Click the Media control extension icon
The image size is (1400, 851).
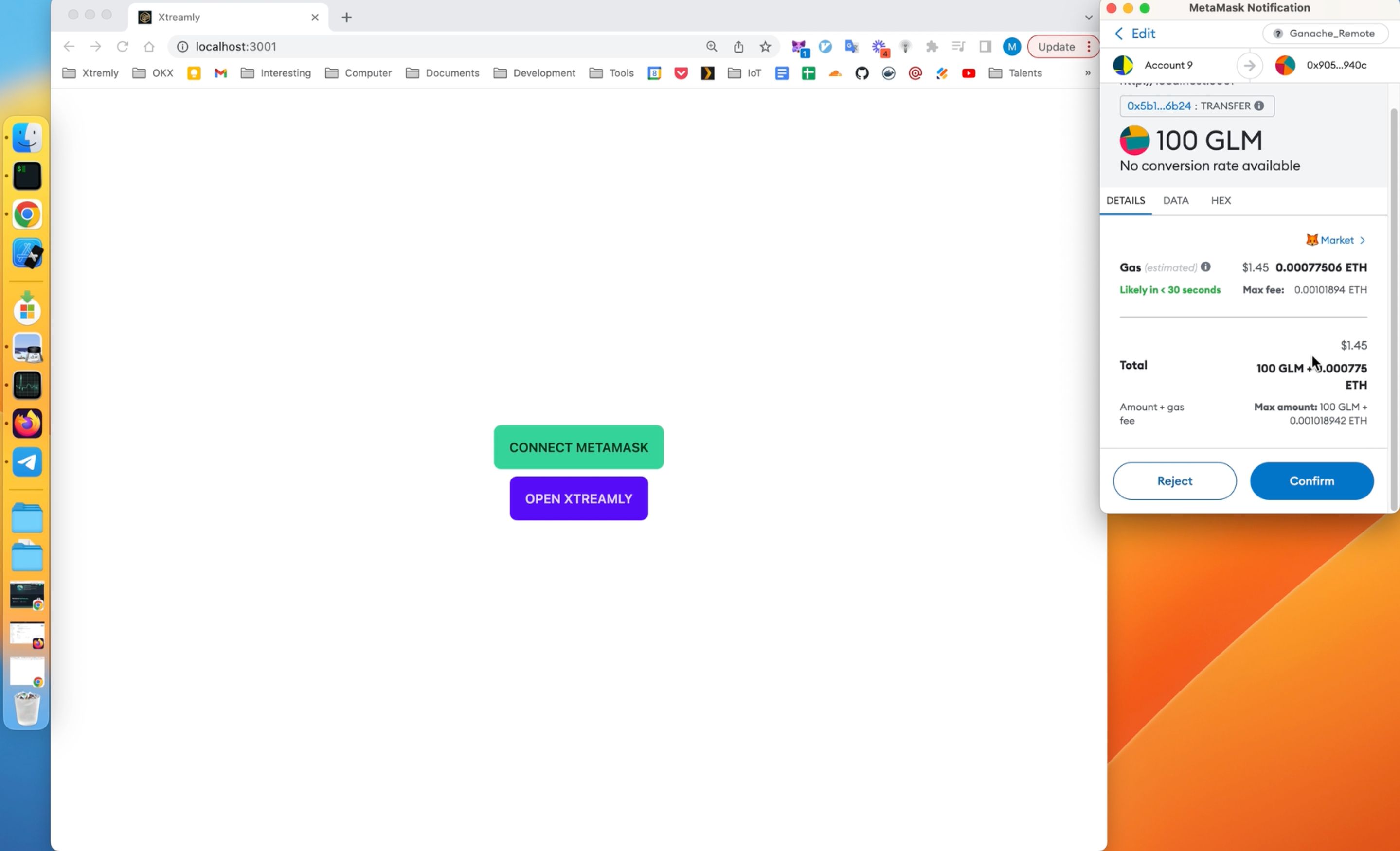tap(958, 47)
